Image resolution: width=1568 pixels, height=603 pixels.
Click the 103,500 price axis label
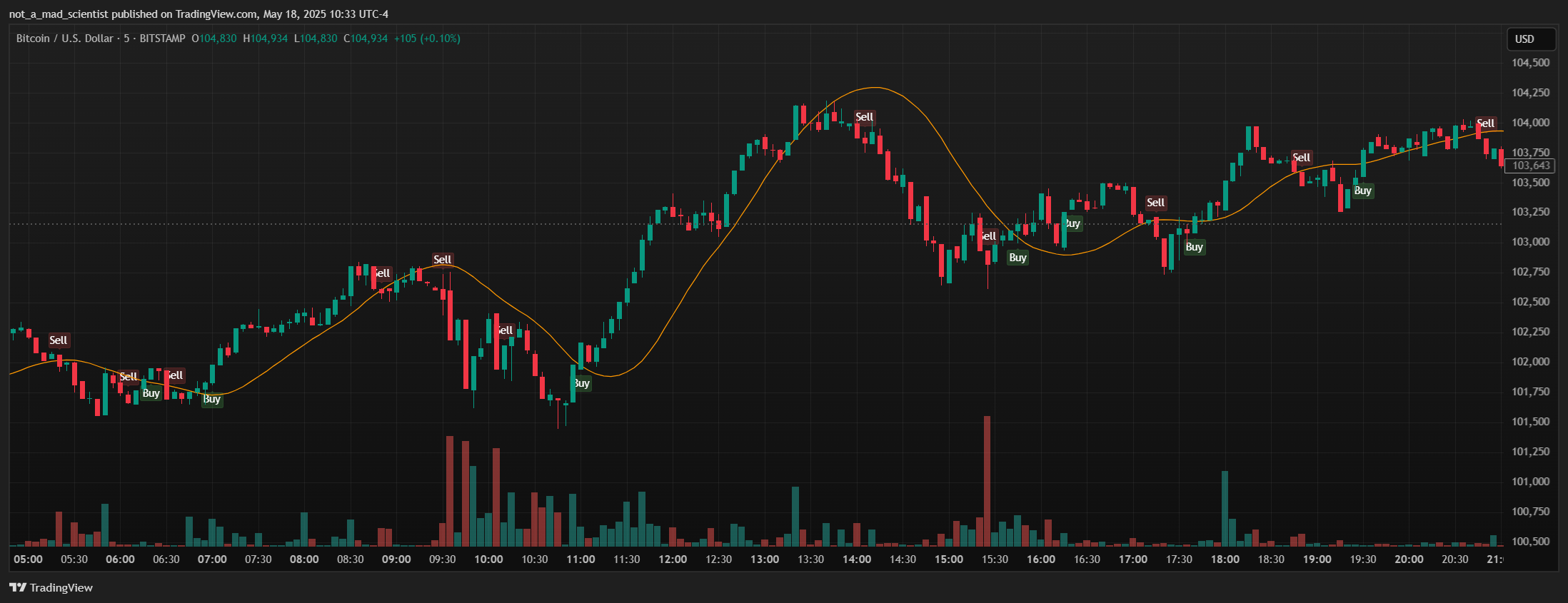pos(1531,183)
